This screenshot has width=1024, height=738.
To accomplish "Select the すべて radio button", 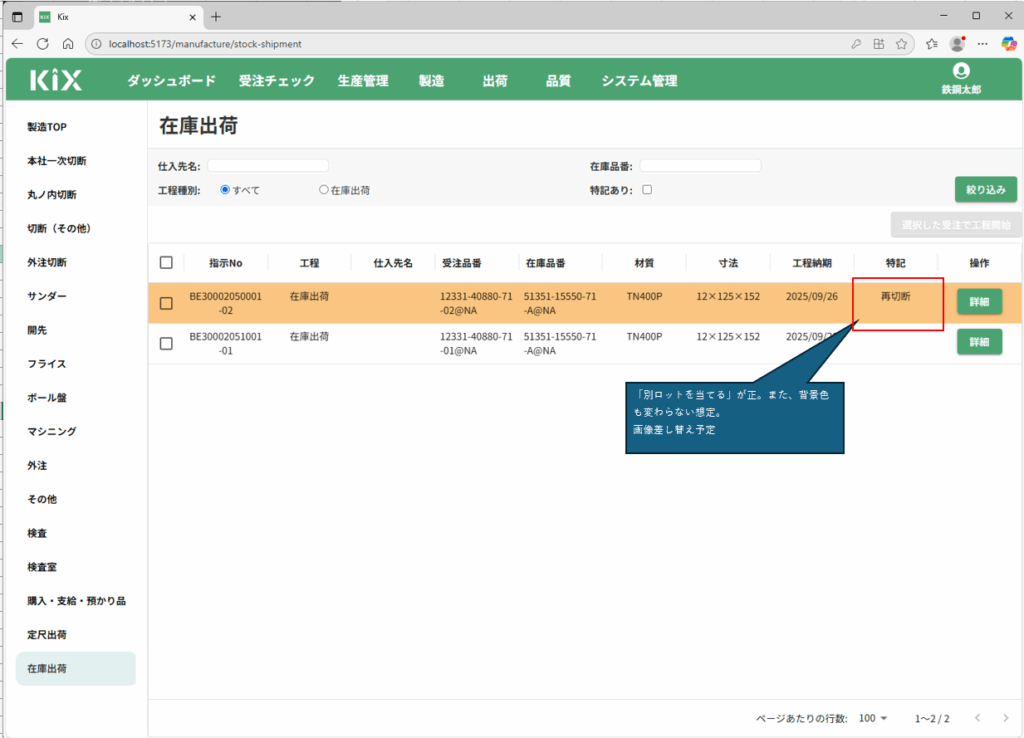I will [x=225, y=189].
